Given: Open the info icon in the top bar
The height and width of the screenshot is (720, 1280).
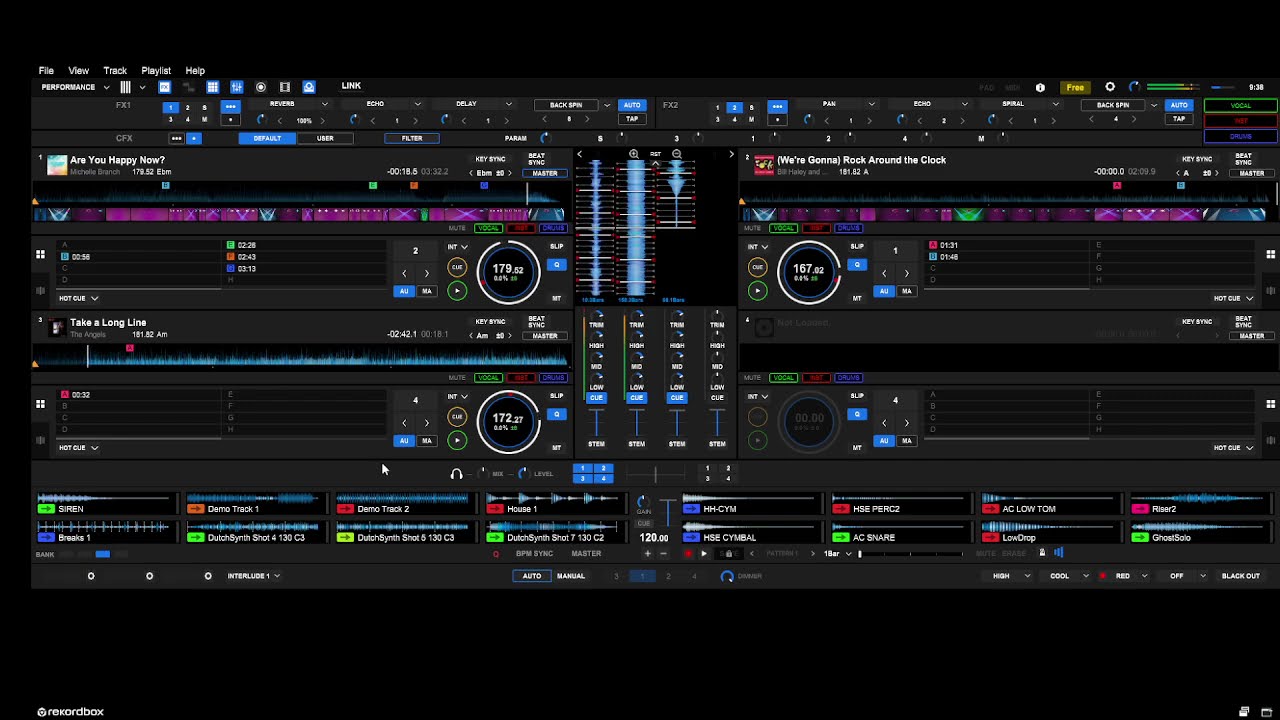Looking at the screenshot, I should (x=1040, y=87).
